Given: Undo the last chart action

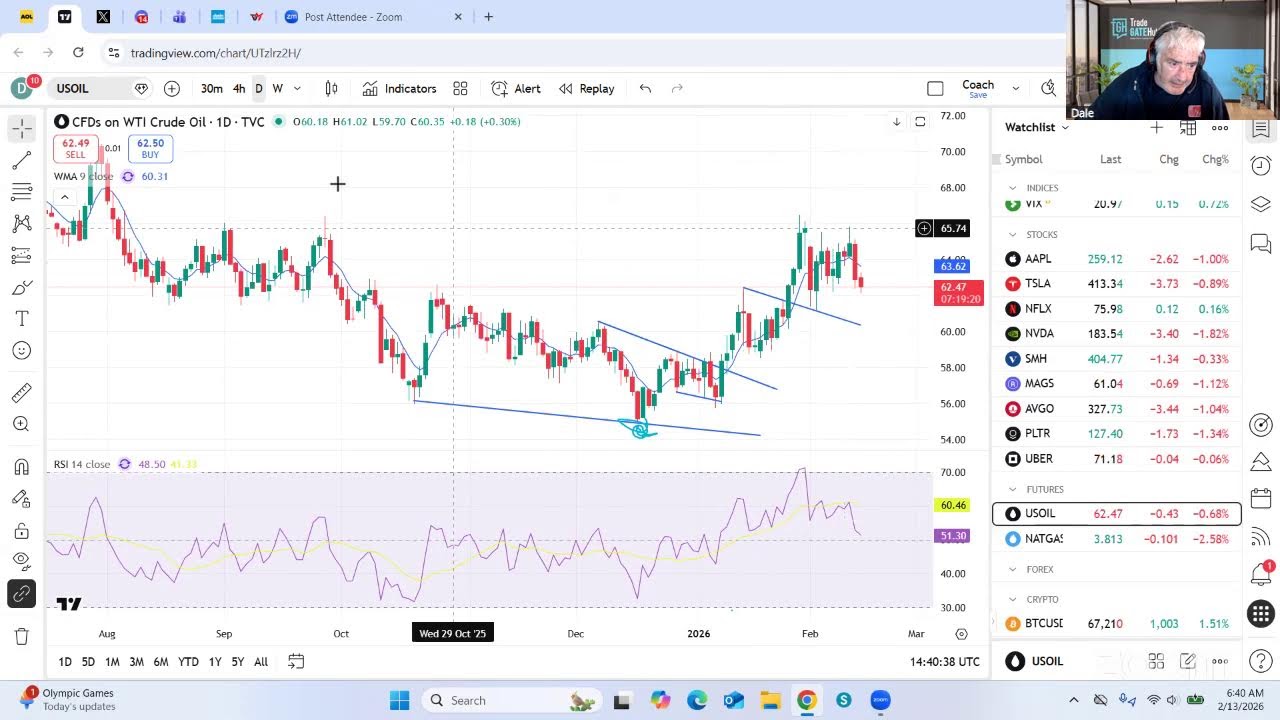Looking at the screenshot, I should [645, 88].
